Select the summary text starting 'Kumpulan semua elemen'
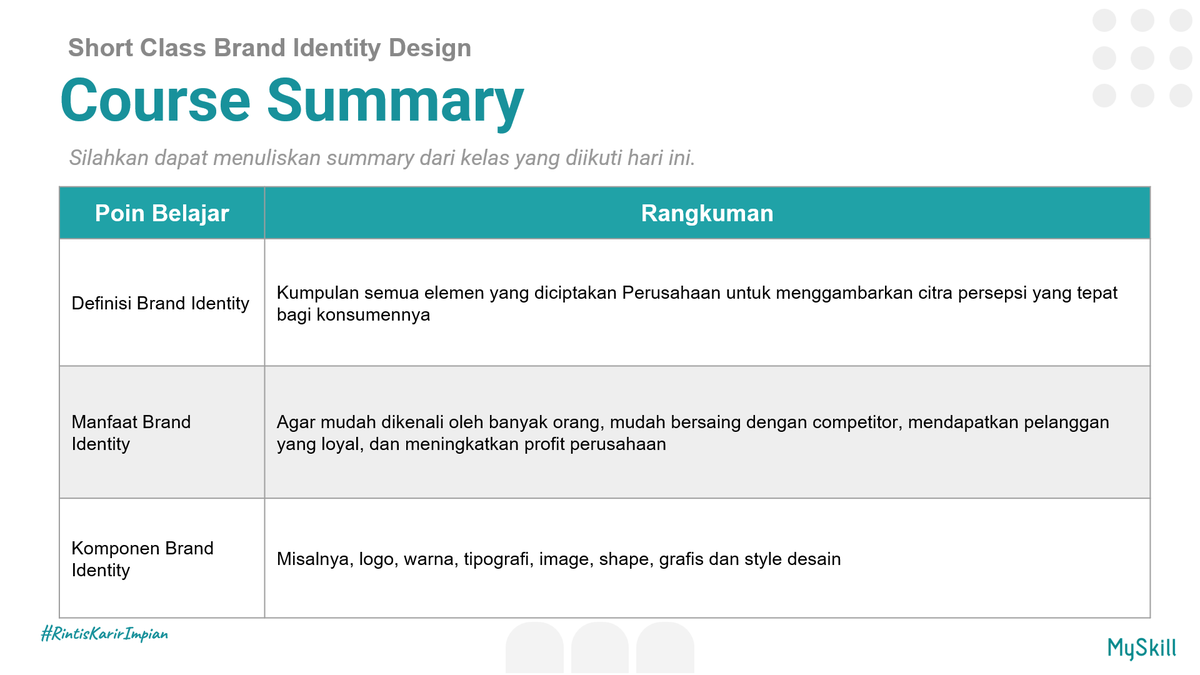 (x=697, y=303)
